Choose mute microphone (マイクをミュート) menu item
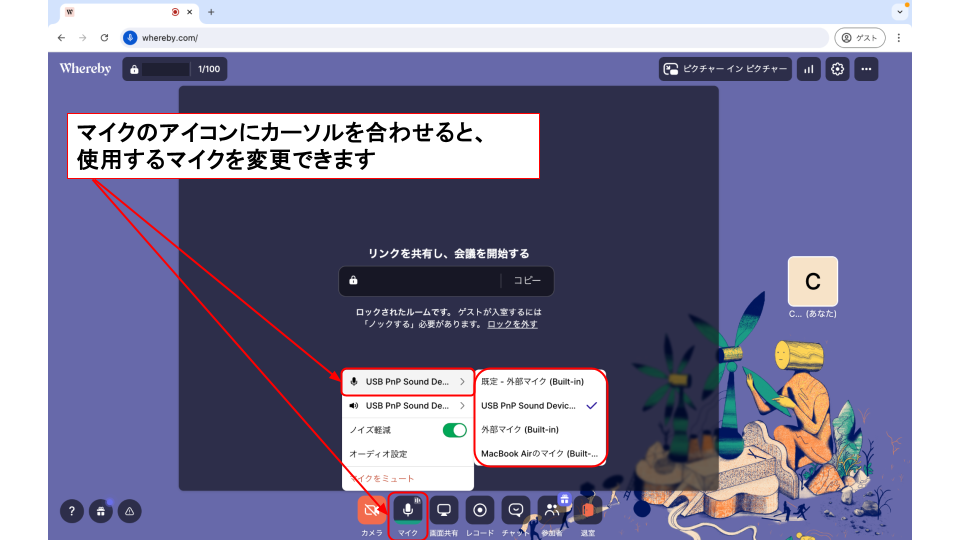Viewport: 960px width, 540px height. point(383,479)
